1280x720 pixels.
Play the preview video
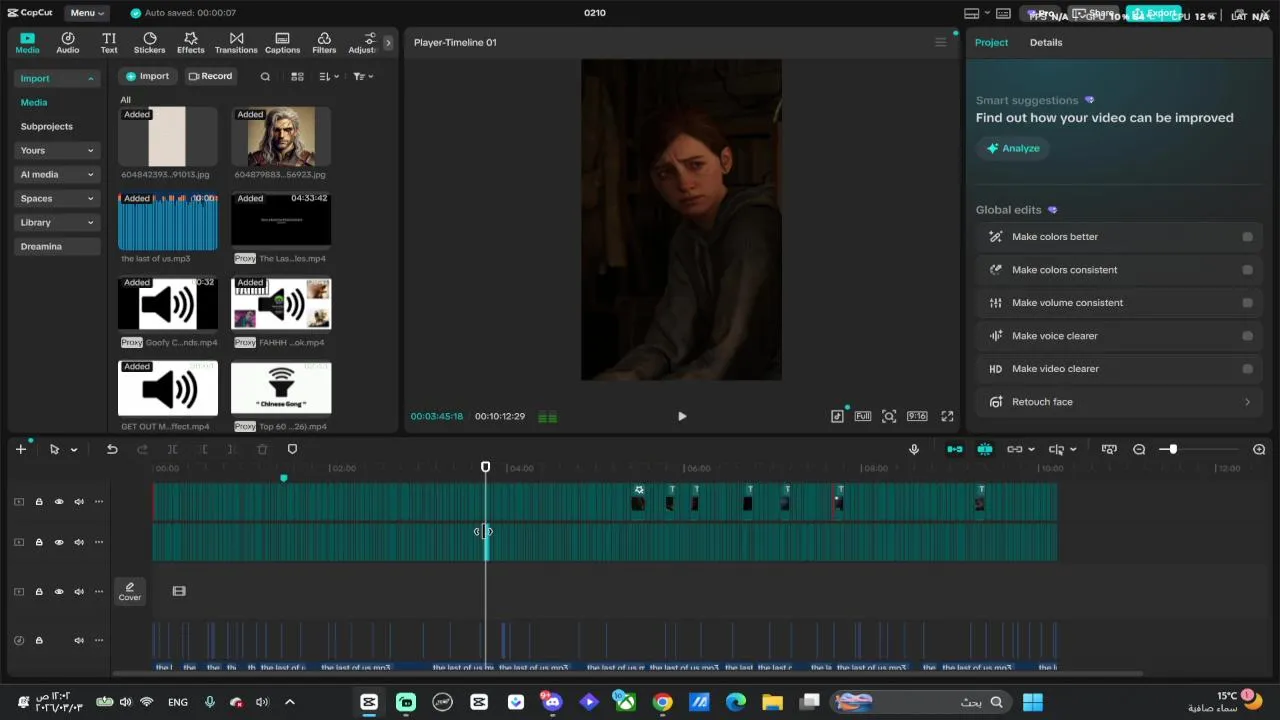coord(682,416)
